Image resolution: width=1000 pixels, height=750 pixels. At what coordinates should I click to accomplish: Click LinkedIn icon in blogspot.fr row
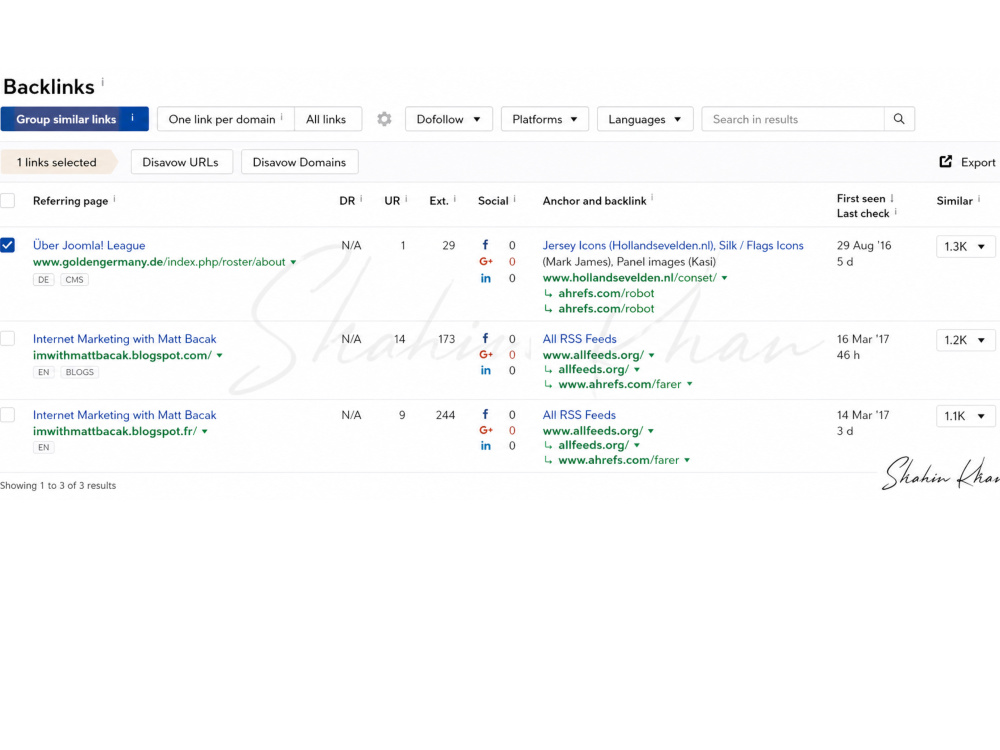point(485,446)
